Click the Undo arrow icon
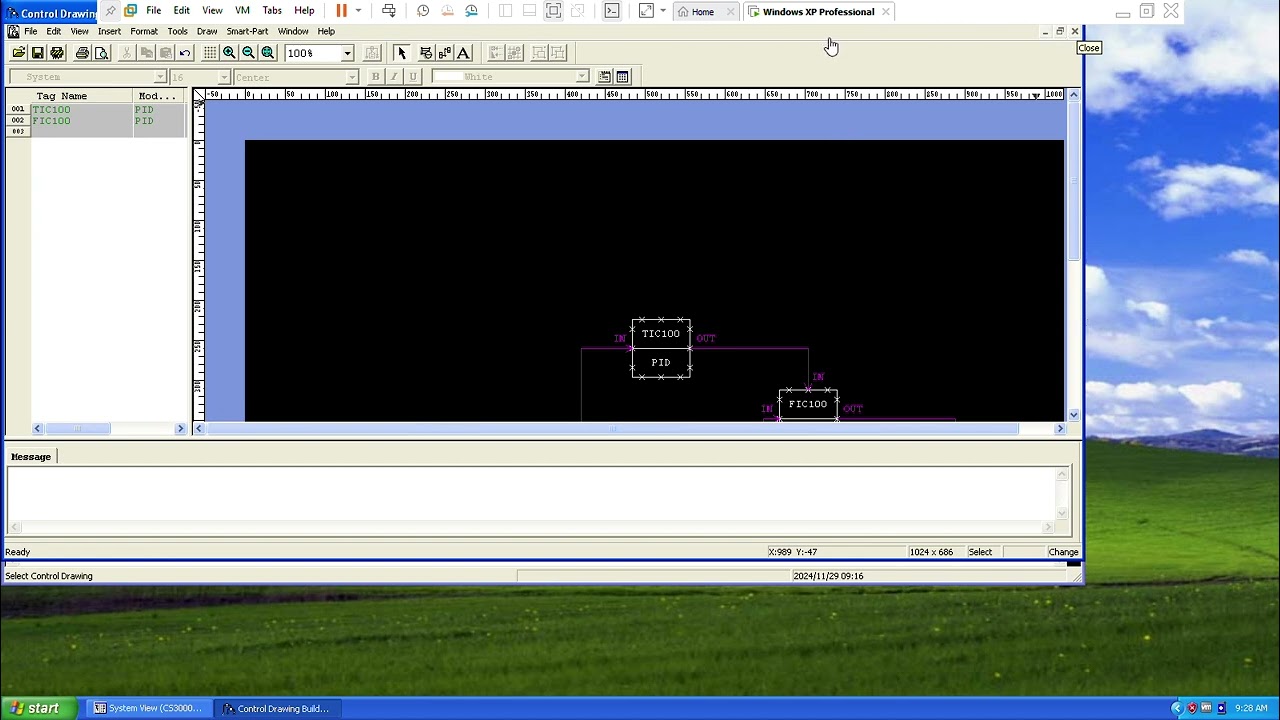The image size is (1280, 720). (x=185, y=53)
